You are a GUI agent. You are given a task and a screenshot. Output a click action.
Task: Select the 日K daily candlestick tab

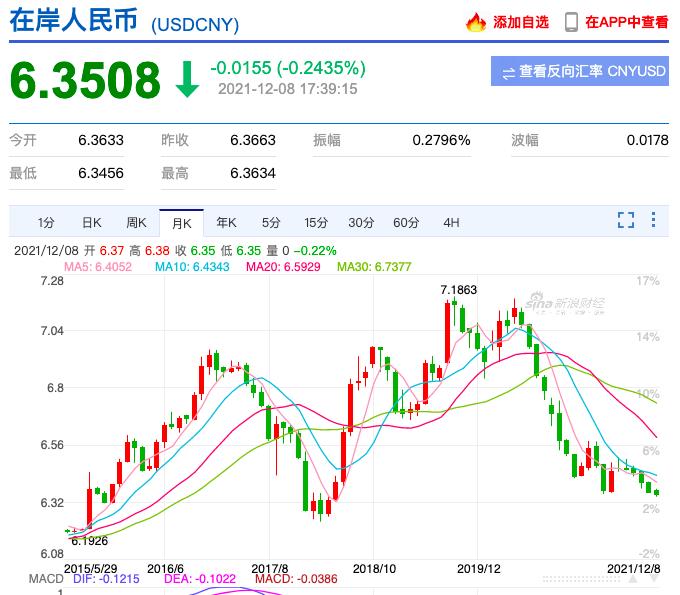91,222
